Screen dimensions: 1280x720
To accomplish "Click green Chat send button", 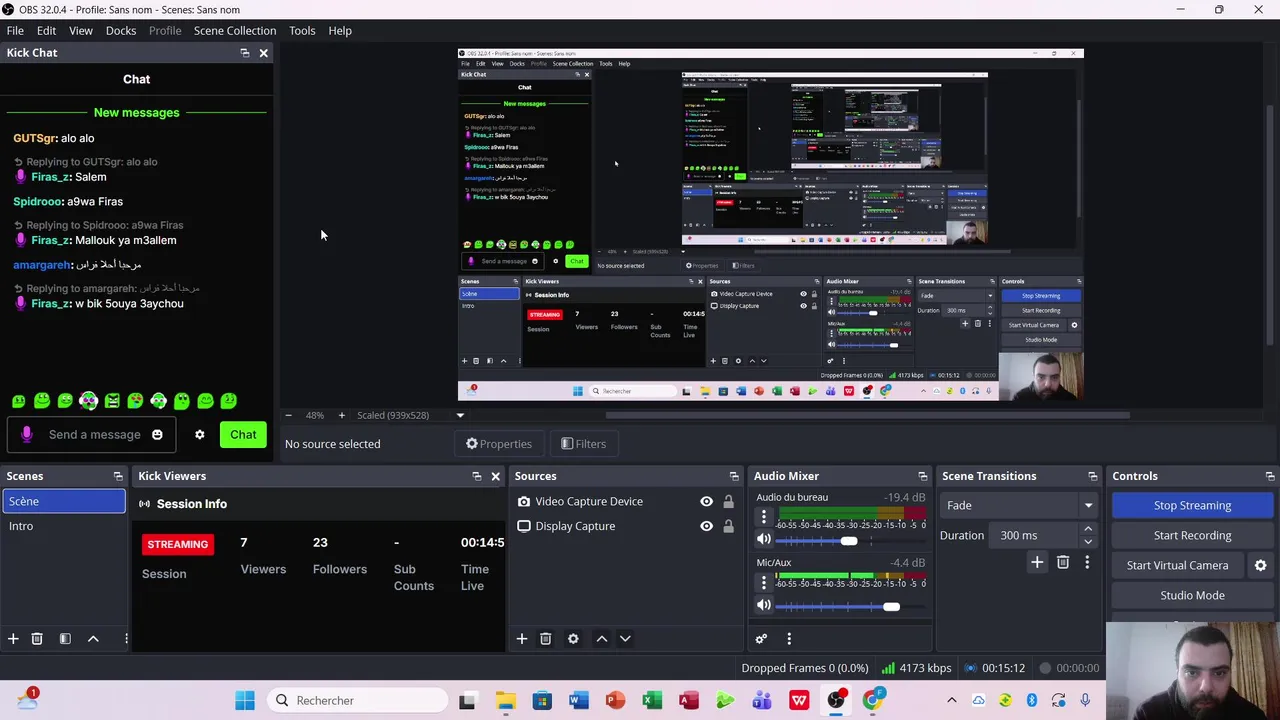I will point(243,434).
